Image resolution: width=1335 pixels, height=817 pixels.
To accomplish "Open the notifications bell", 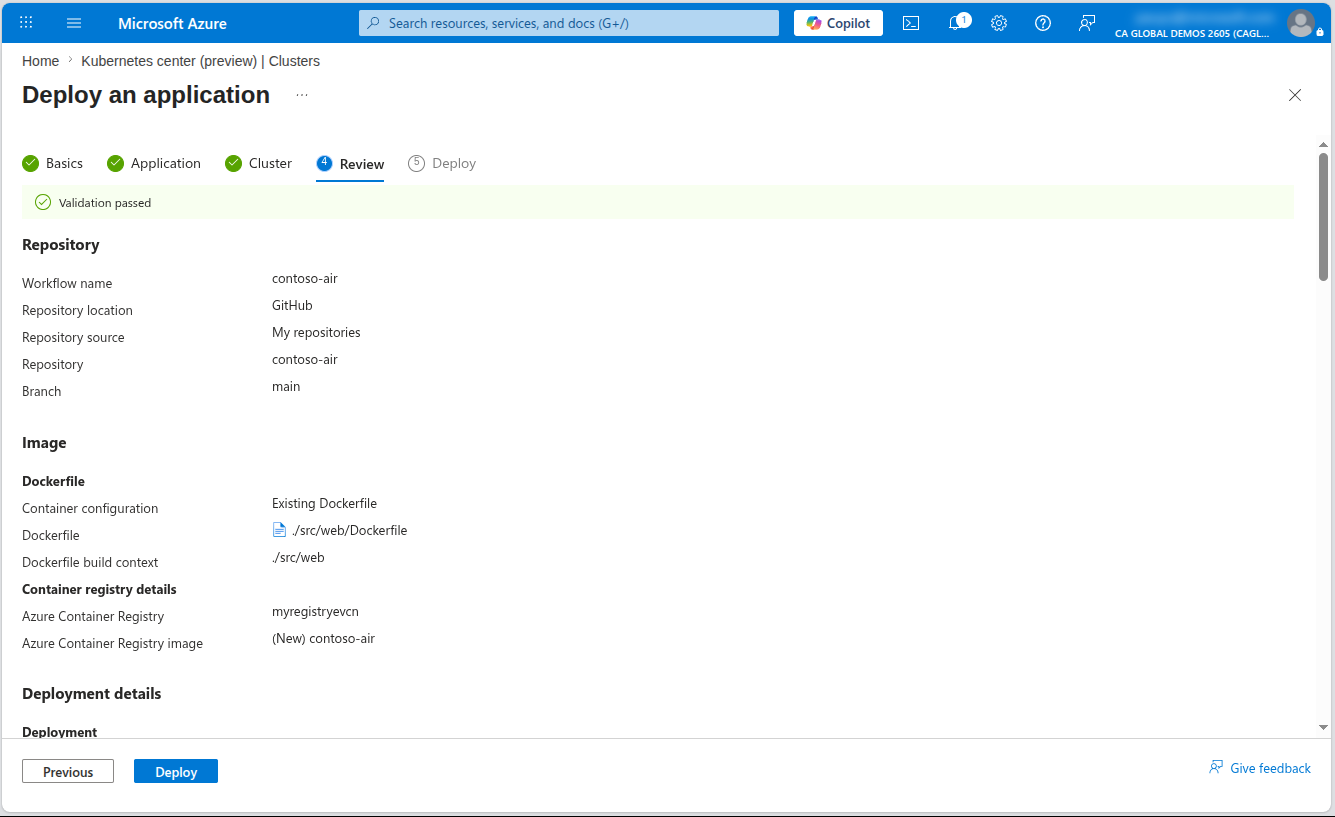I will [957, 22].
